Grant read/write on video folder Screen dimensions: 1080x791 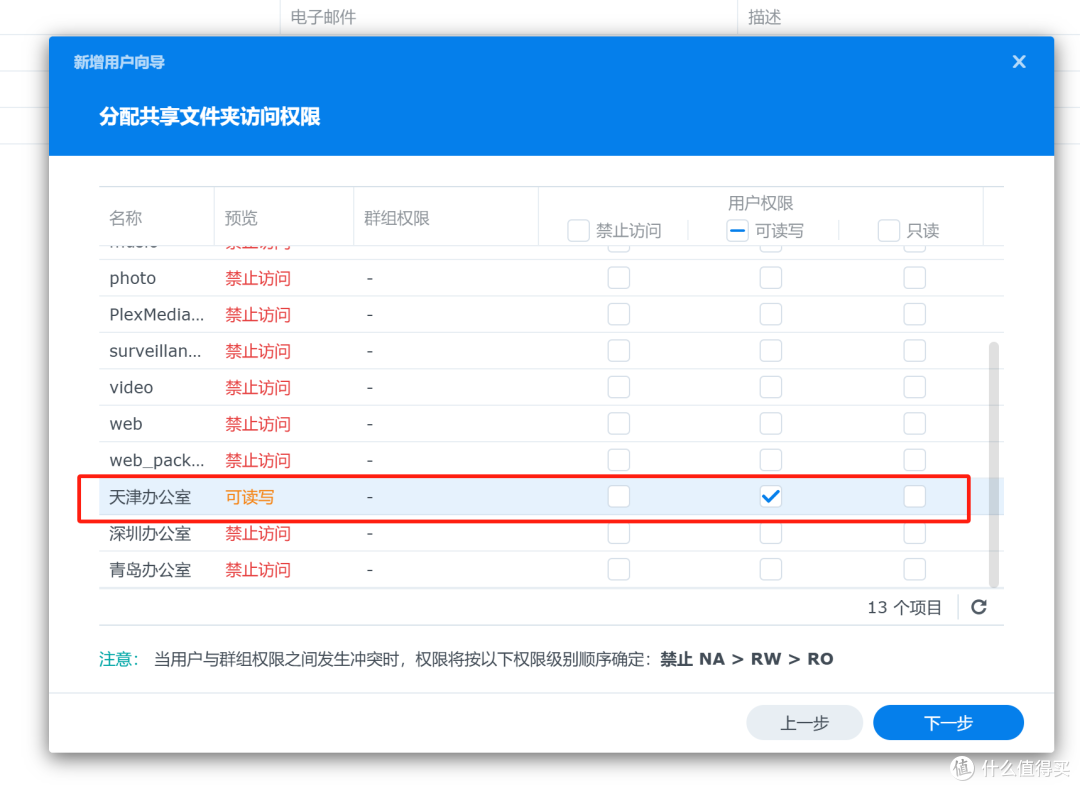pos(771,387)
